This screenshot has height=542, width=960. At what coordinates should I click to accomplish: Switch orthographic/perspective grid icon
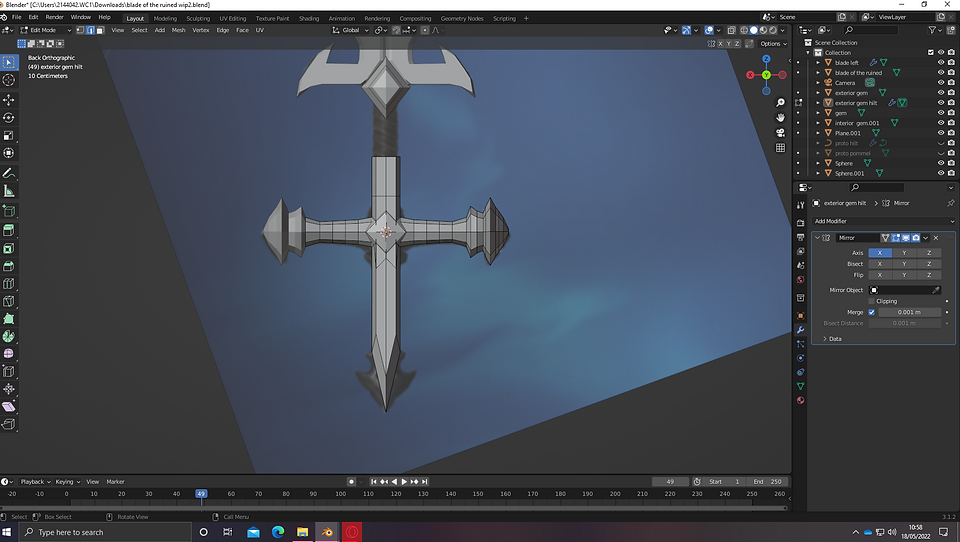tap(780, 148)
